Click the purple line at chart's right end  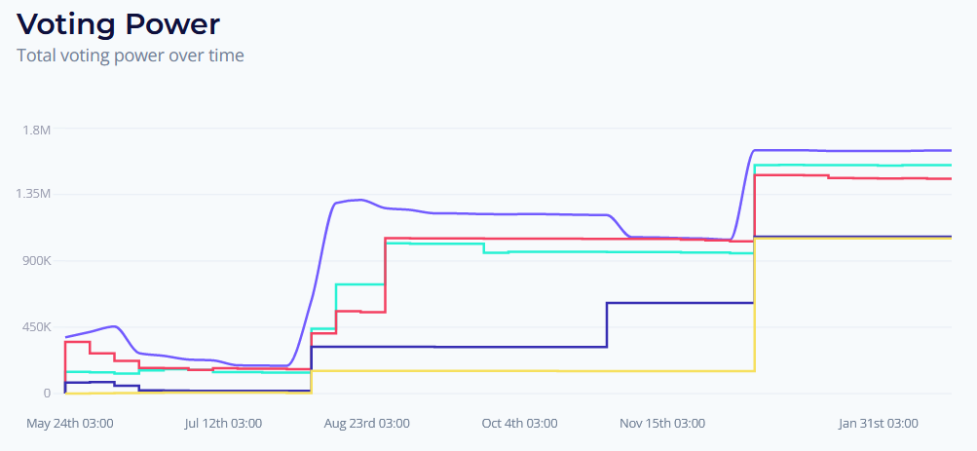[948, 150]
